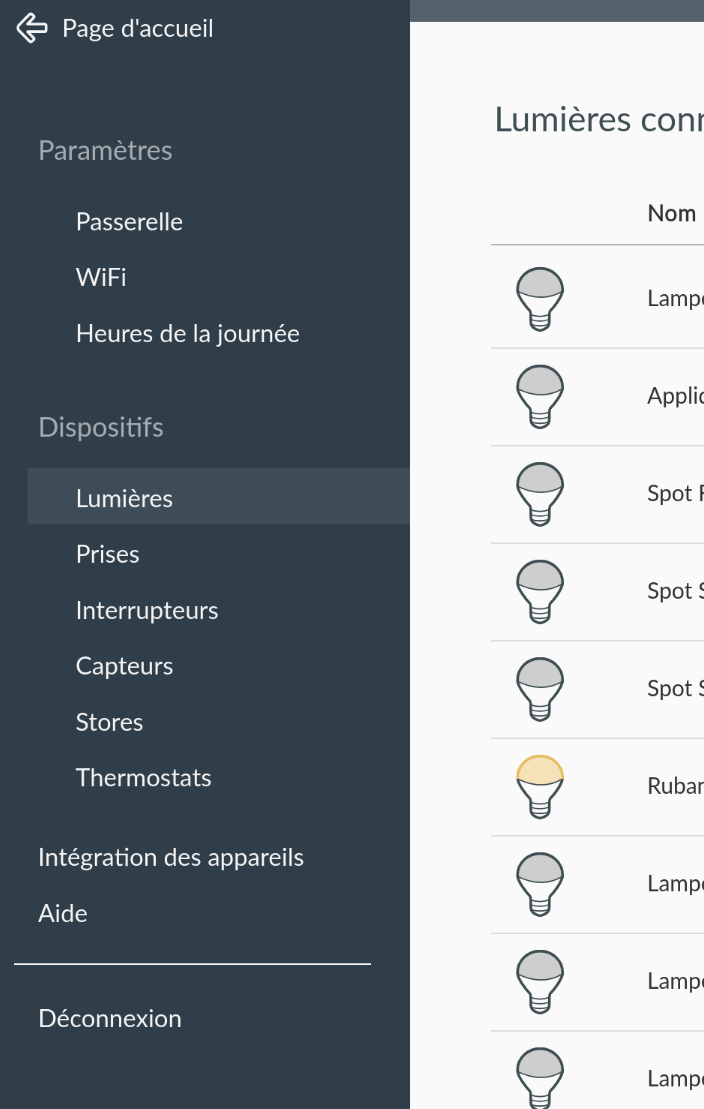Show the Interrupteurs devices
The width and height of the screenshot is (704, 1109).
[147, 610]
